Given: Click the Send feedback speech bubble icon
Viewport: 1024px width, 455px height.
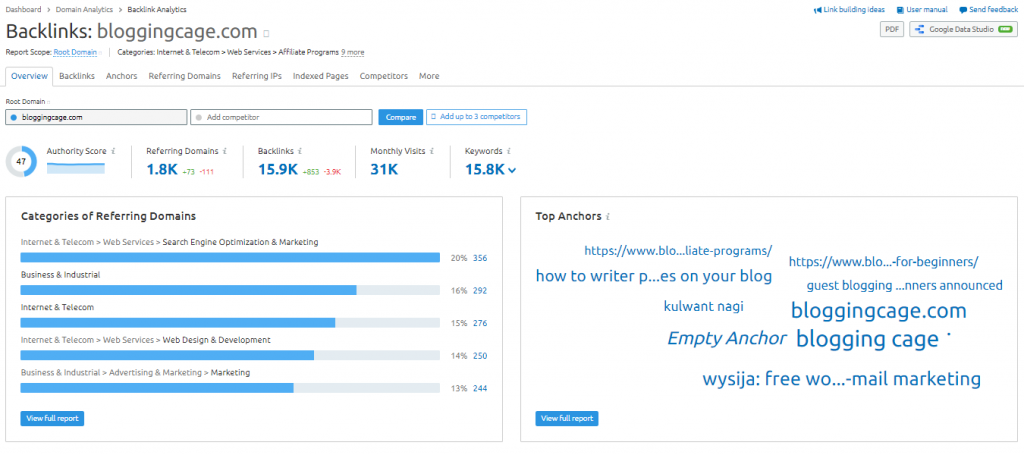Looking at the screenshot, I should click(963, 10).
